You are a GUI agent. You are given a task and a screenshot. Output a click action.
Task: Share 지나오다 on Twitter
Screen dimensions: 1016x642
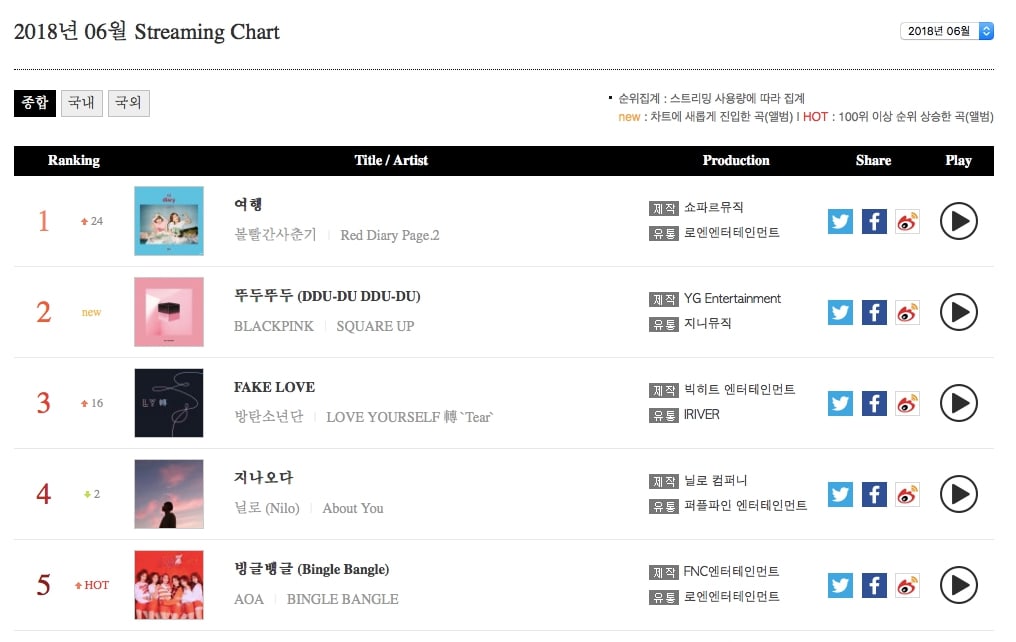pos(840,494)
